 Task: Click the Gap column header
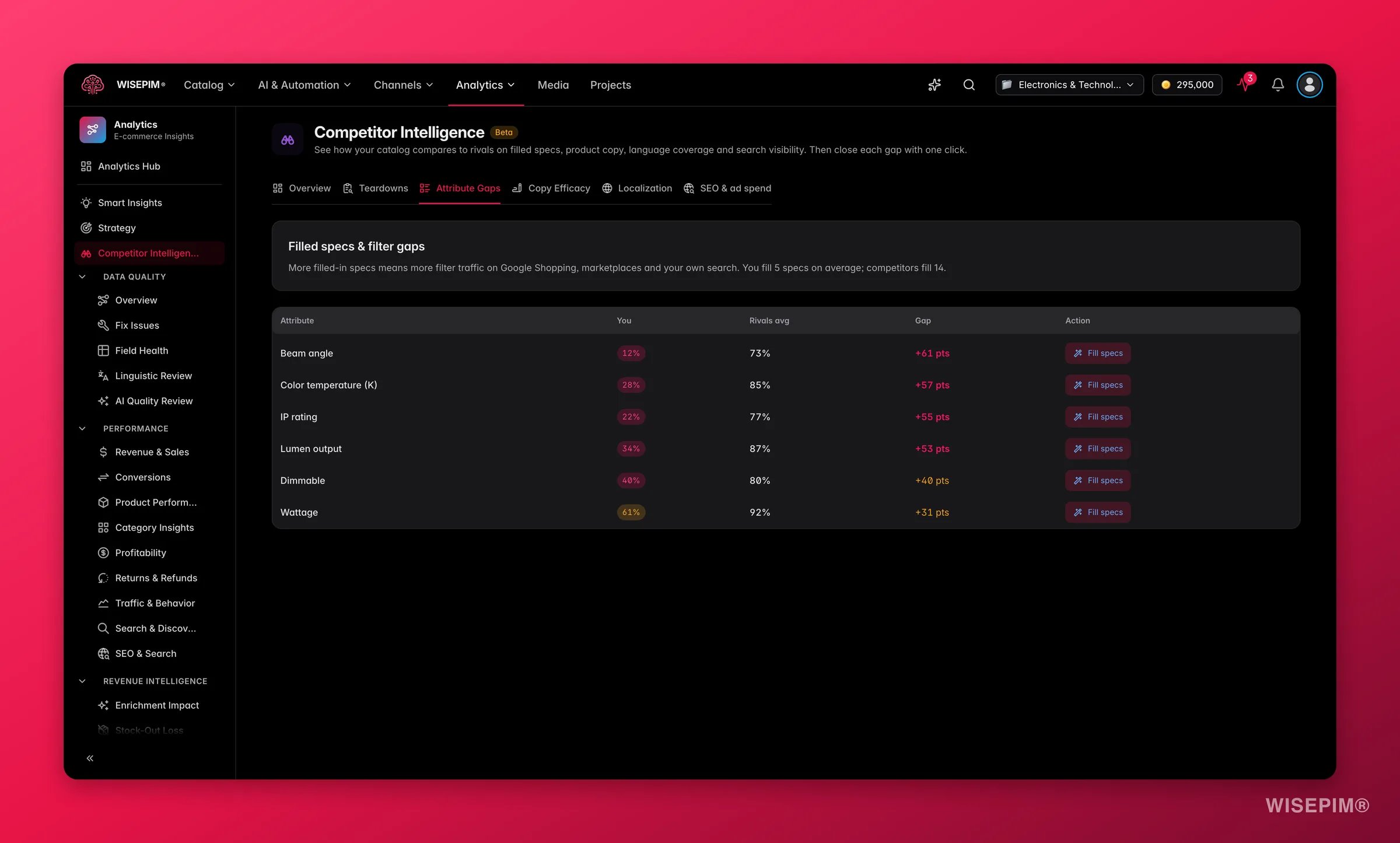[x=923, y=320]
